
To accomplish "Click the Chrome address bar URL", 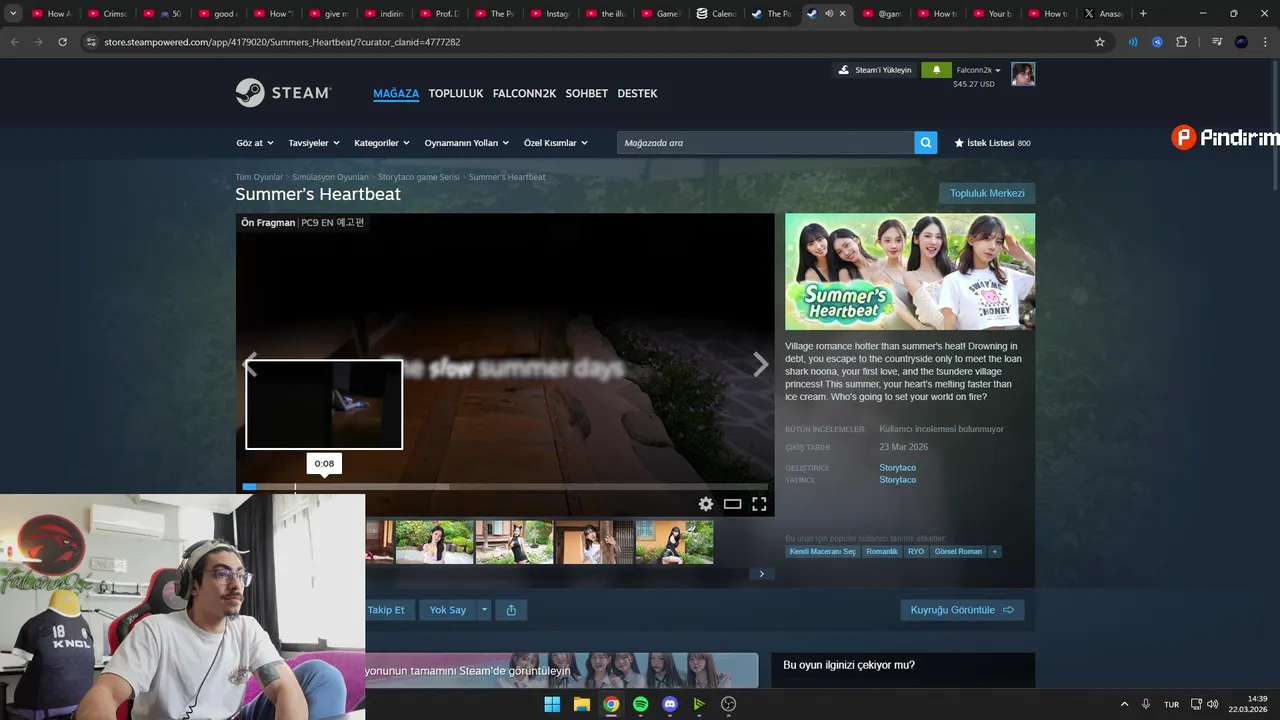I will (282, 42).
